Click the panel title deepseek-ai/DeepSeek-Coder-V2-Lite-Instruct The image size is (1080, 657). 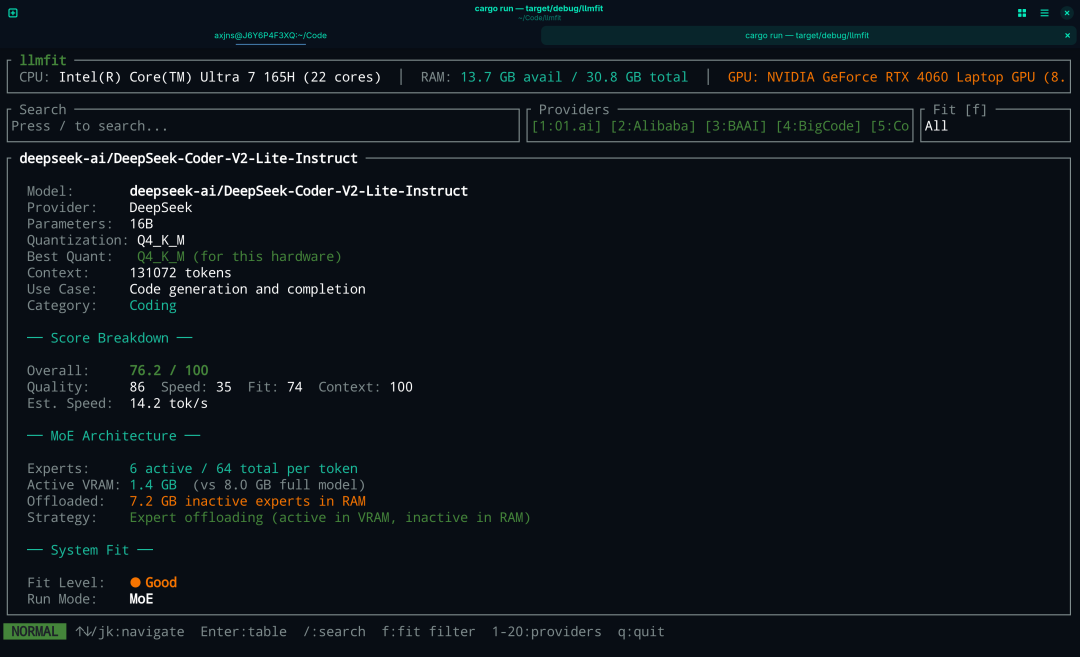[189, 158]
